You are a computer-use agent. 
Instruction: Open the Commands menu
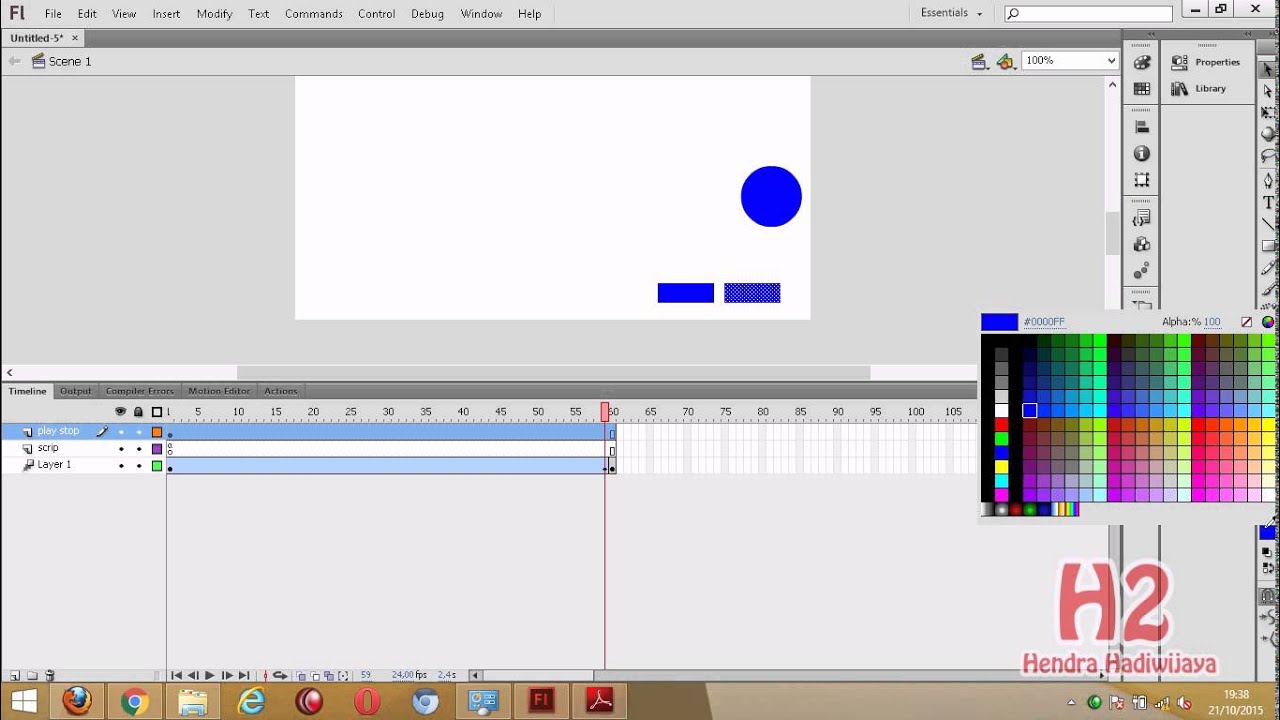314,14
